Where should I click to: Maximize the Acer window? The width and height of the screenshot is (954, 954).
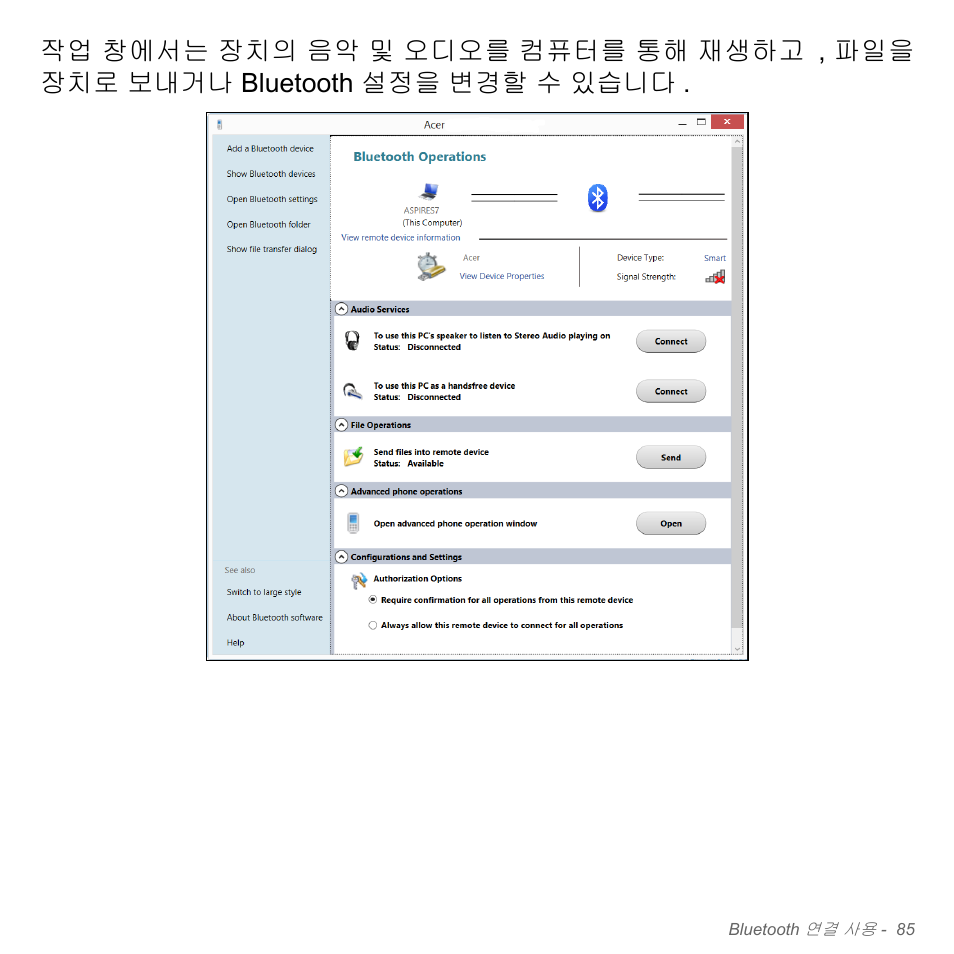click(701, 122)
